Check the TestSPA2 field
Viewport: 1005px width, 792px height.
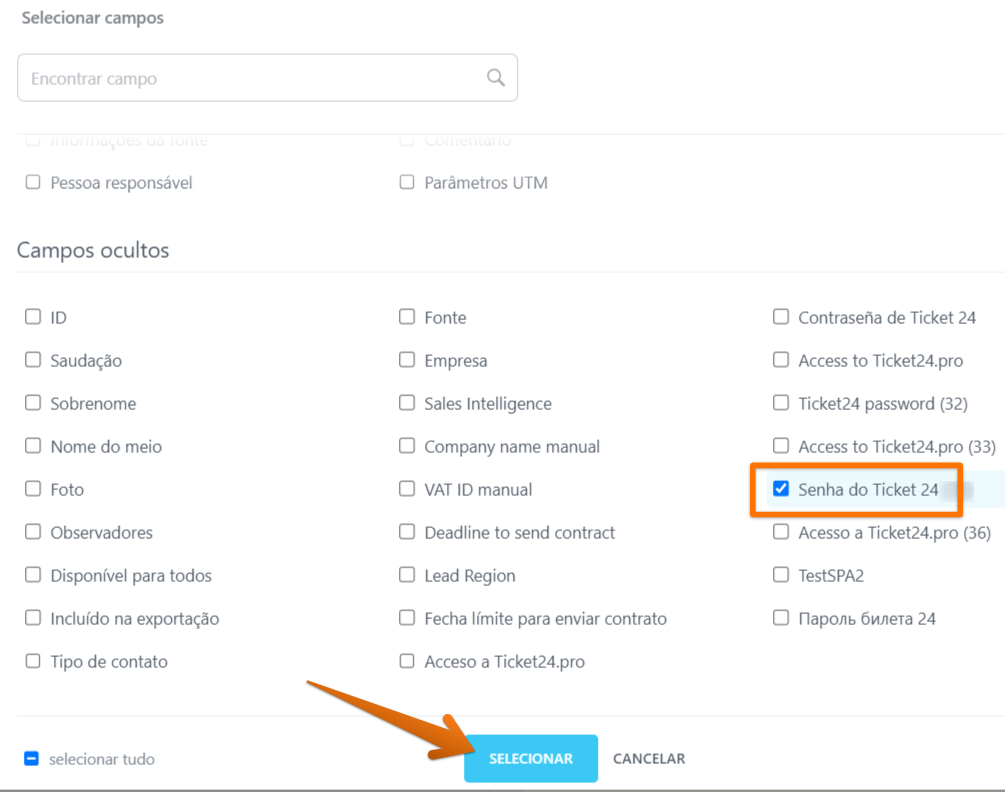pos(781,575)
